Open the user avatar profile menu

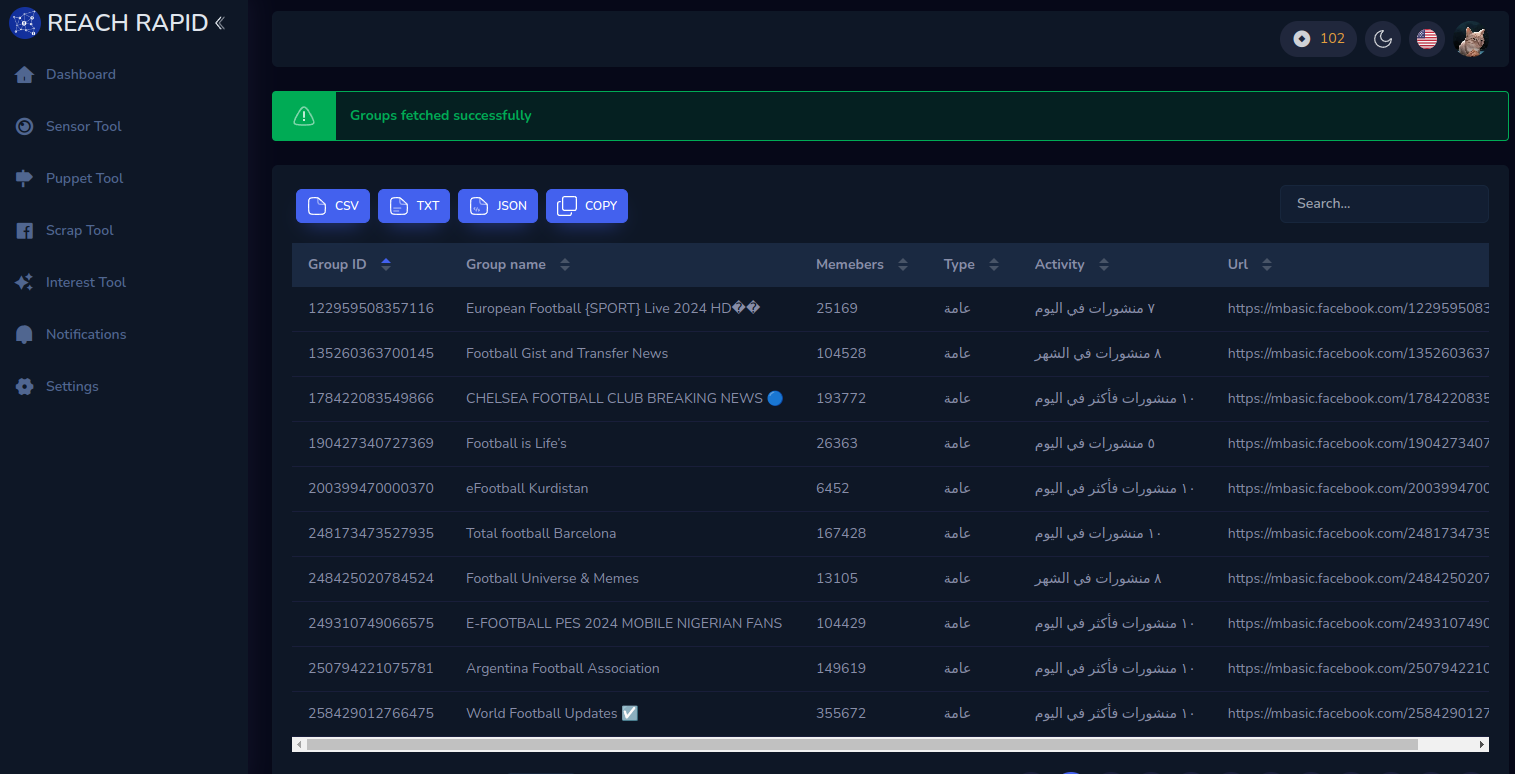(x=1471, y=39)
